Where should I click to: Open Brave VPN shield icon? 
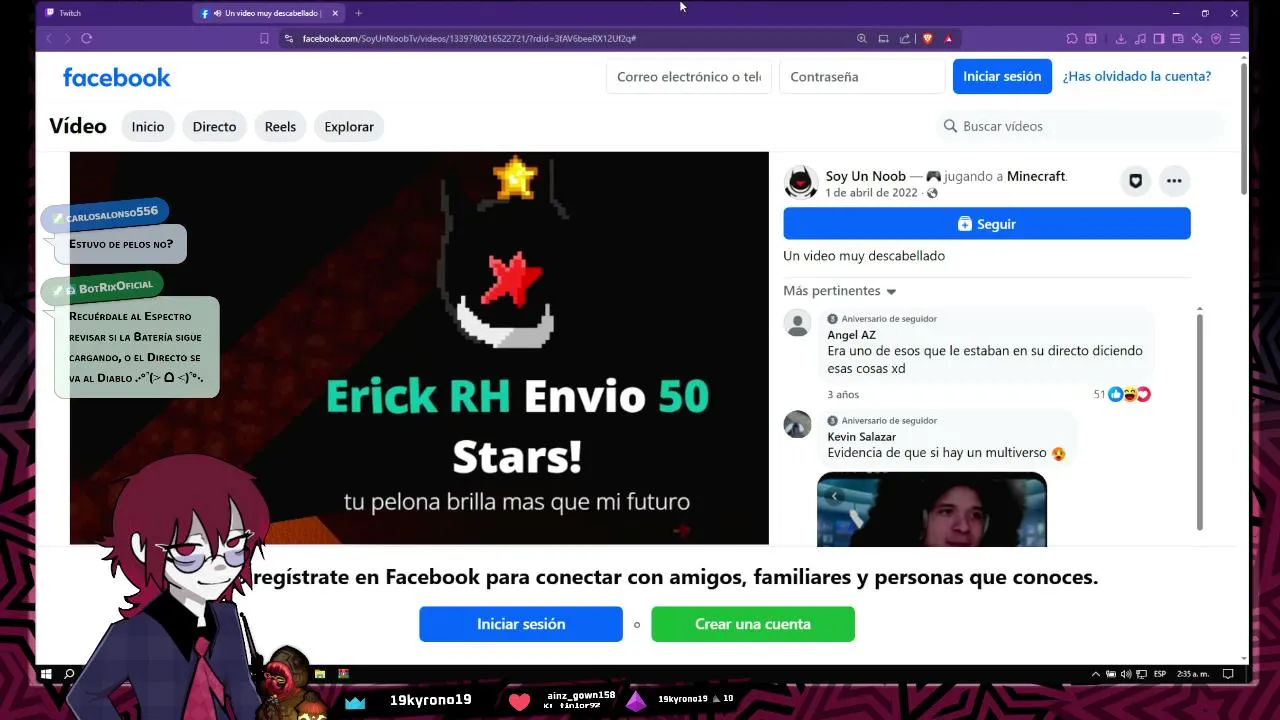point(1216,38)
